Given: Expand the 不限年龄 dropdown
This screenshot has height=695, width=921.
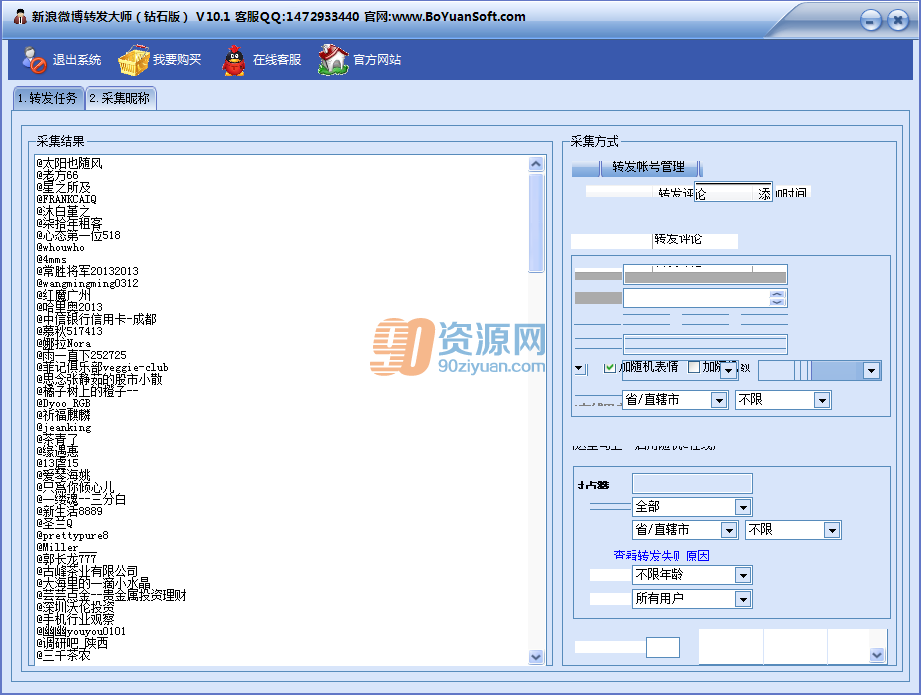Looking at the screenshot, I should click(x=742, y=575).
